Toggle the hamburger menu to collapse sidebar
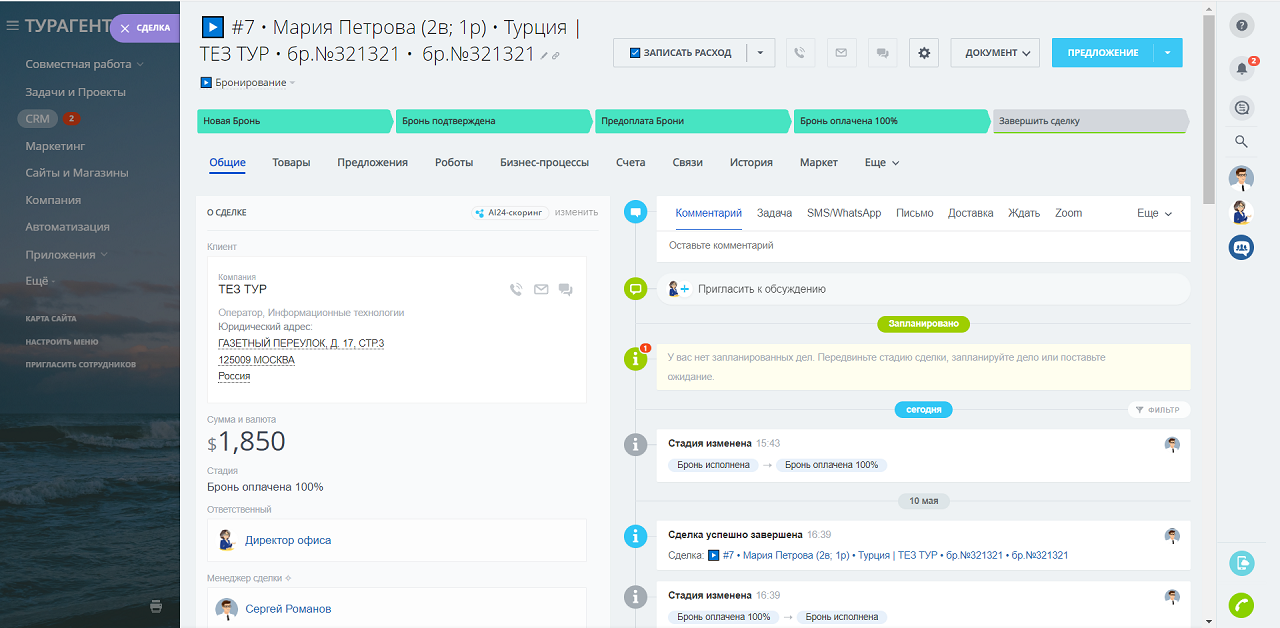The width and height of the screenshot is (1280, 628). coord(13,26)
